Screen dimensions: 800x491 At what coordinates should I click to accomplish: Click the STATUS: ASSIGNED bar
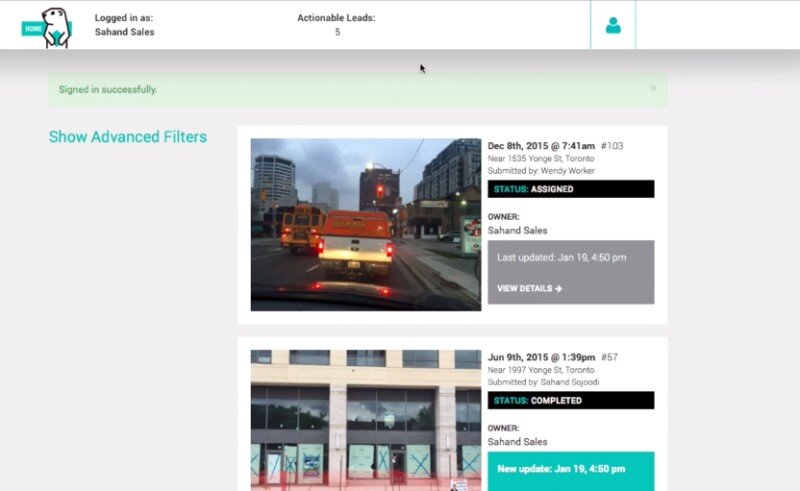pyautogui.click(x=570, y=189)
